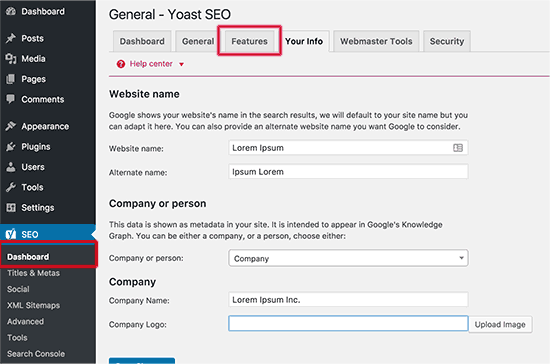Click the Dashboard gauge icon in sidebar
The width and height of the screenshot is (550, 364).
[11, 11]
